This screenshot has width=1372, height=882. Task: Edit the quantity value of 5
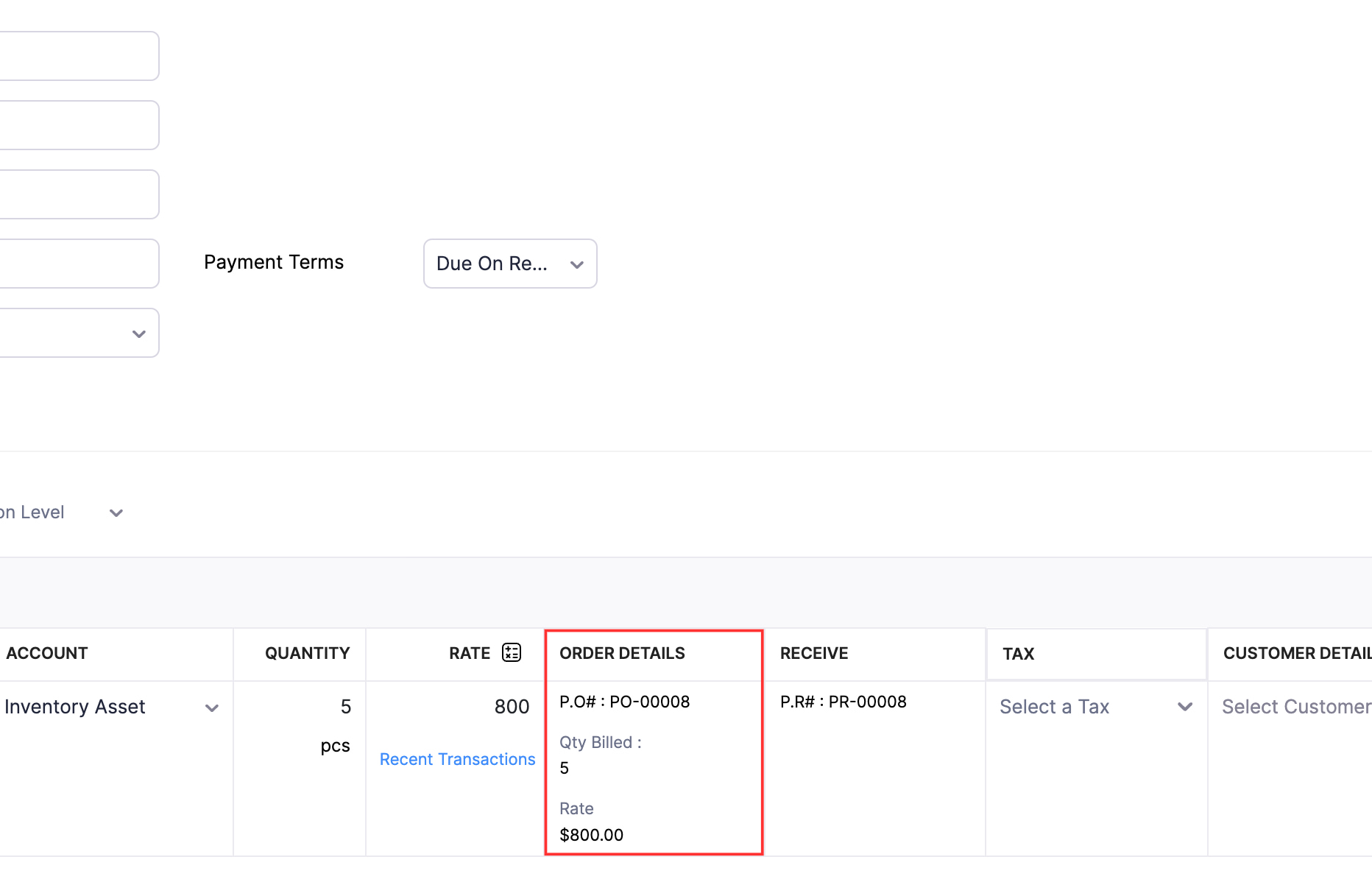tap(346, 706)
